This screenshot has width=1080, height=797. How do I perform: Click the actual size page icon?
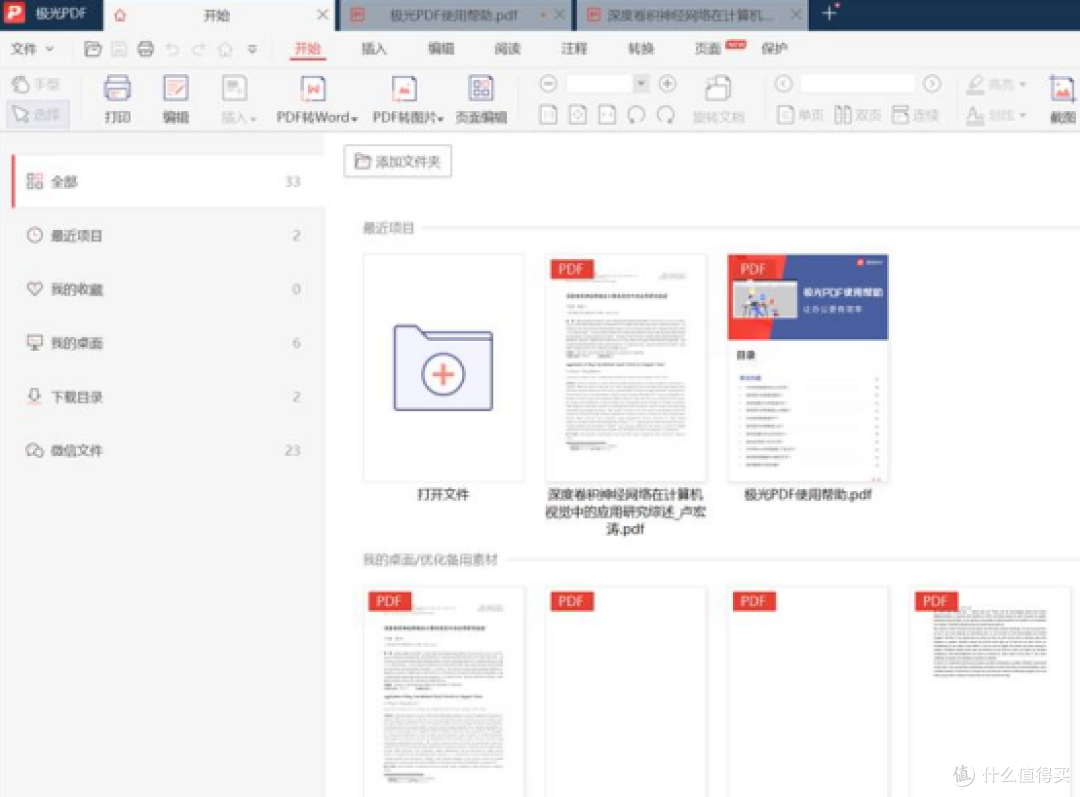pos(548,114)
